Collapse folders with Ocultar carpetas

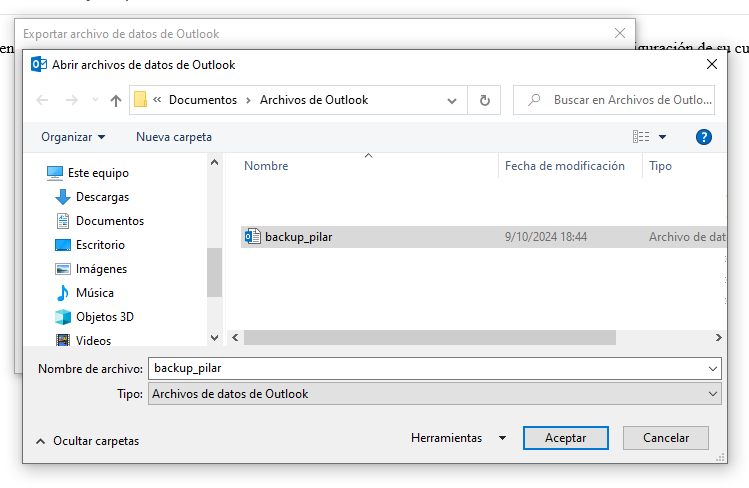(x=87, y=441)
